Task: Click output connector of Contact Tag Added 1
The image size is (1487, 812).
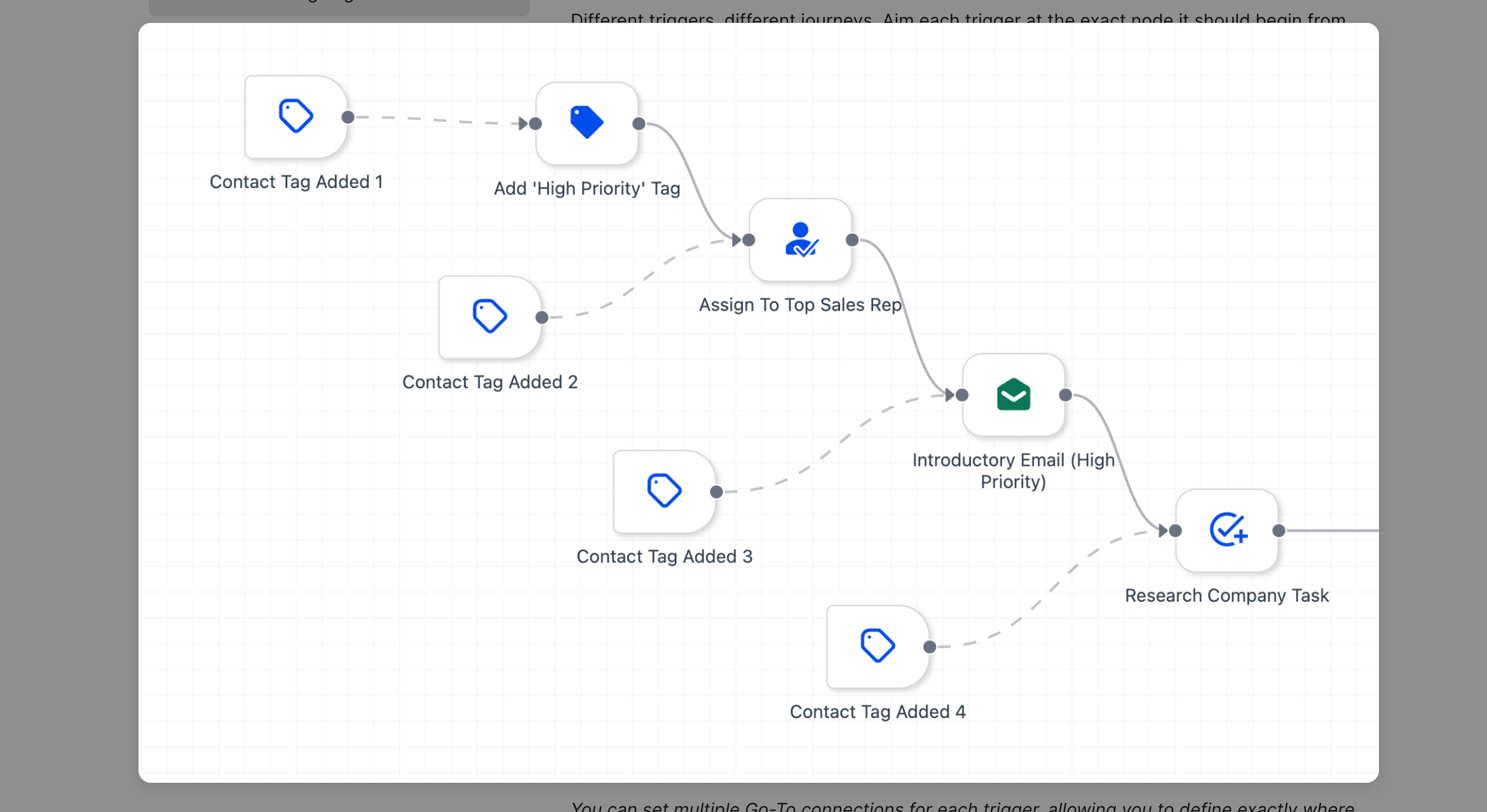Action: click(348, 117)
